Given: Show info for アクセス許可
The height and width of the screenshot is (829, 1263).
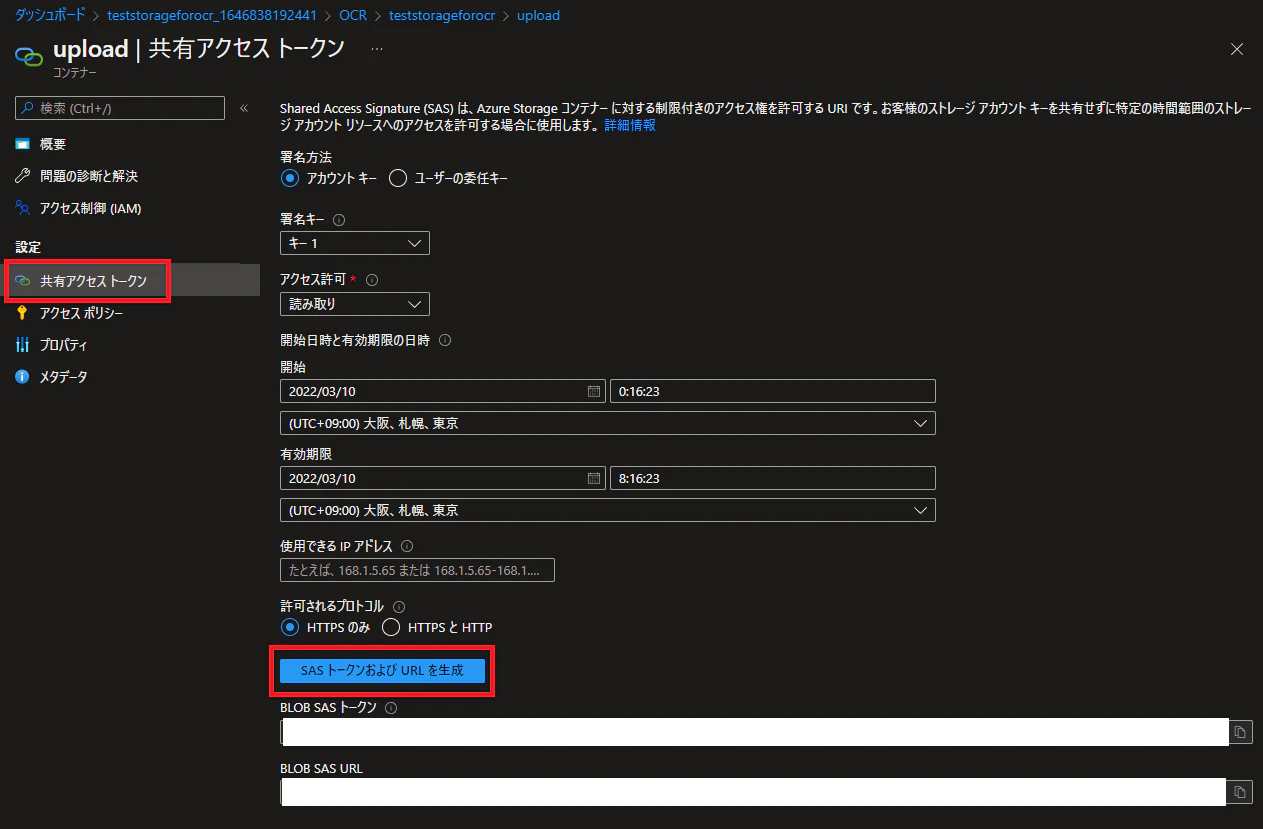Looking at the screenshot, I should tap(373, 280).
